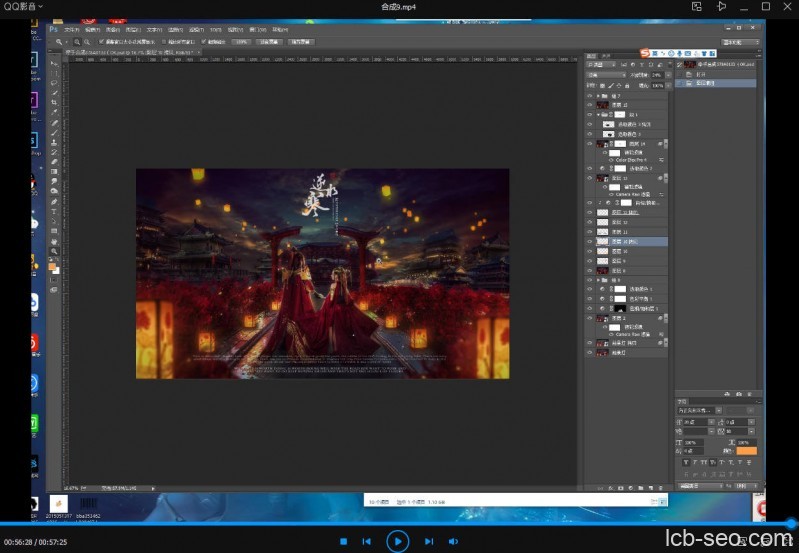
Task: Select the Move tool in Photoshop toolbar
Action: [x=54, y=63]
